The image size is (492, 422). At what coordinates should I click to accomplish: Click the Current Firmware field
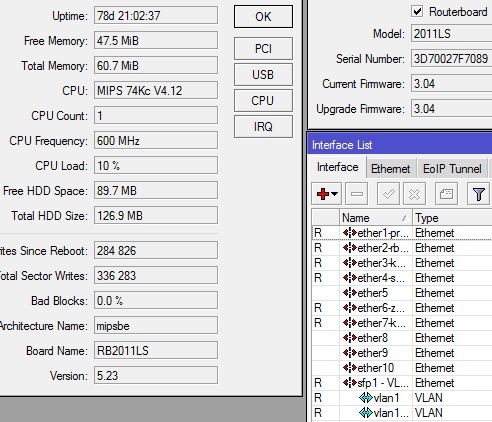click(451, 83)
